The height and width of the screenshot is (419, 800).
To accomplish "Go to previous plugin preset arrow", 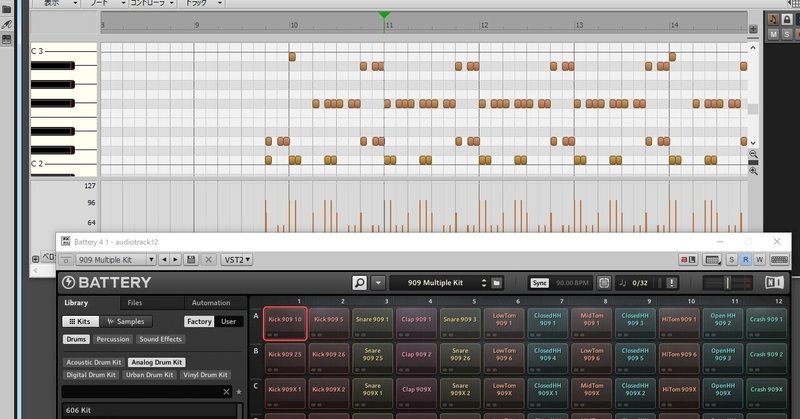I will tap(164, 259).
